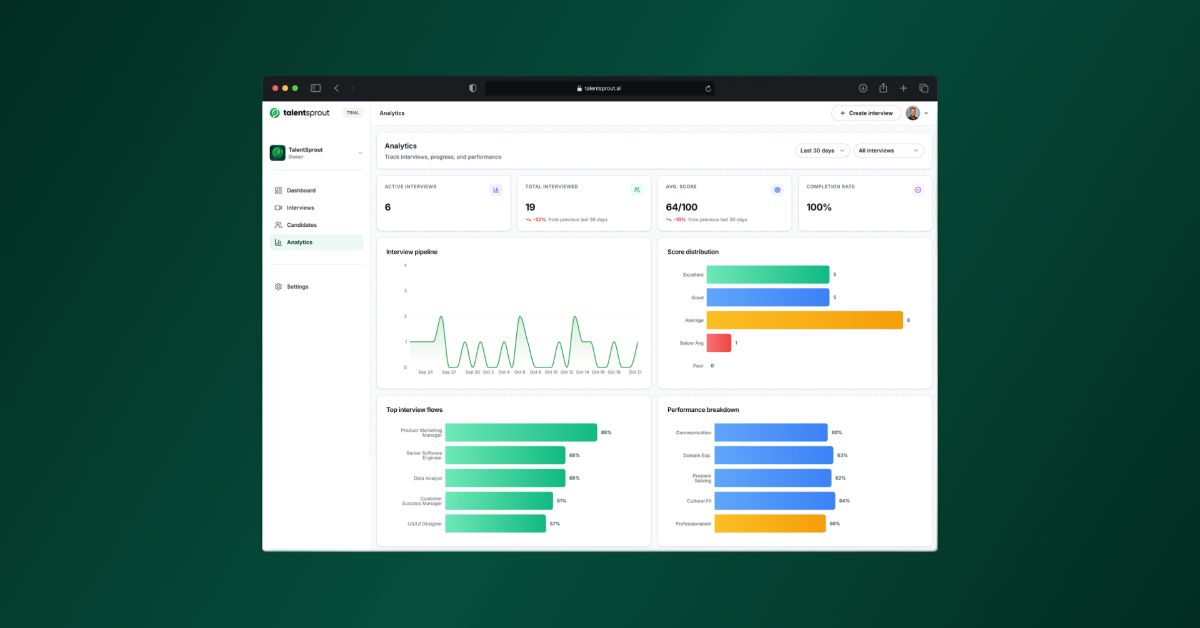1200x628 pixels.
Task: Open the user avatar account menu
Action: pos(916,113)
